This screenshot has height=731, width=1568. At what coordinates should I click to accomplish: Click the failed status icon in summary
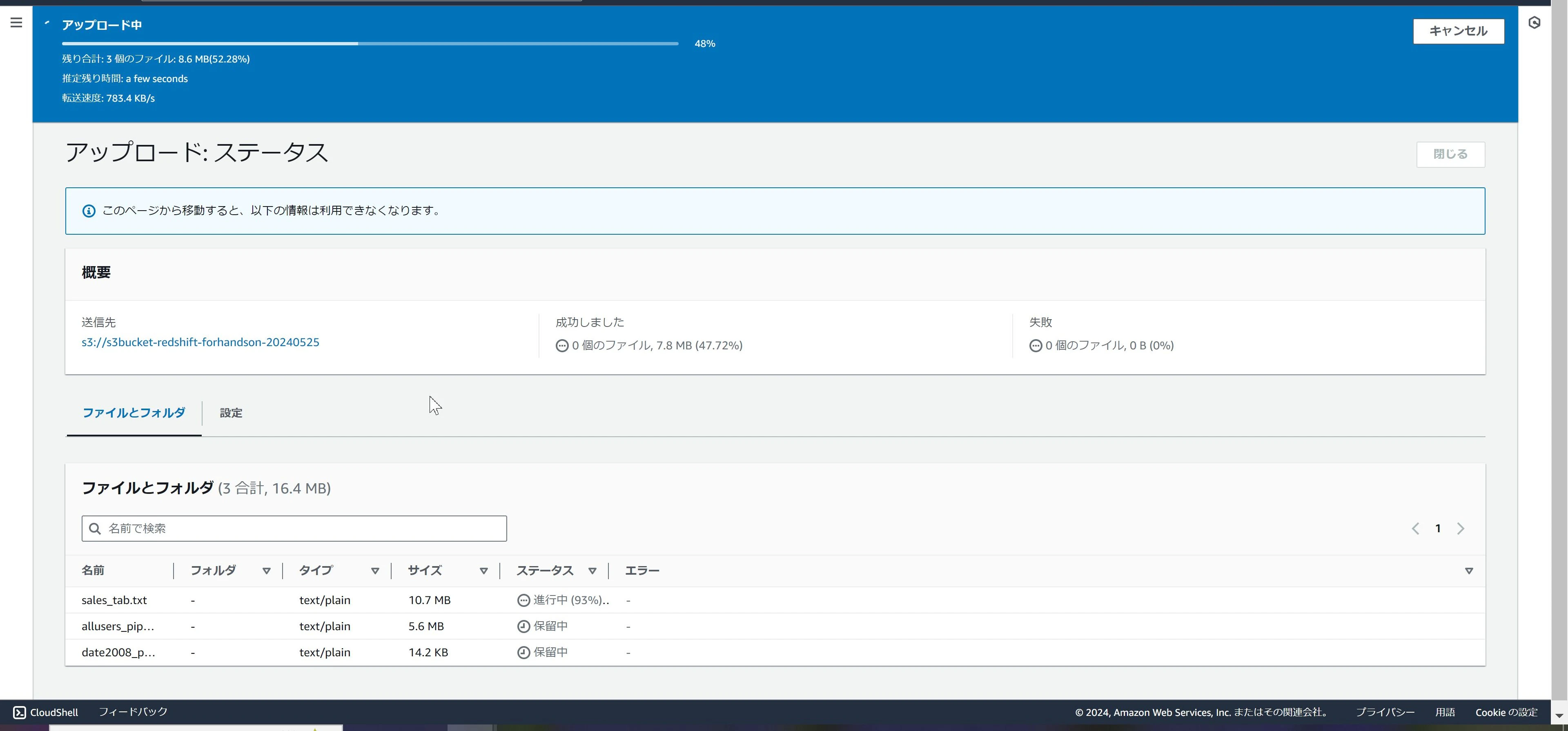coord(1036,346)
